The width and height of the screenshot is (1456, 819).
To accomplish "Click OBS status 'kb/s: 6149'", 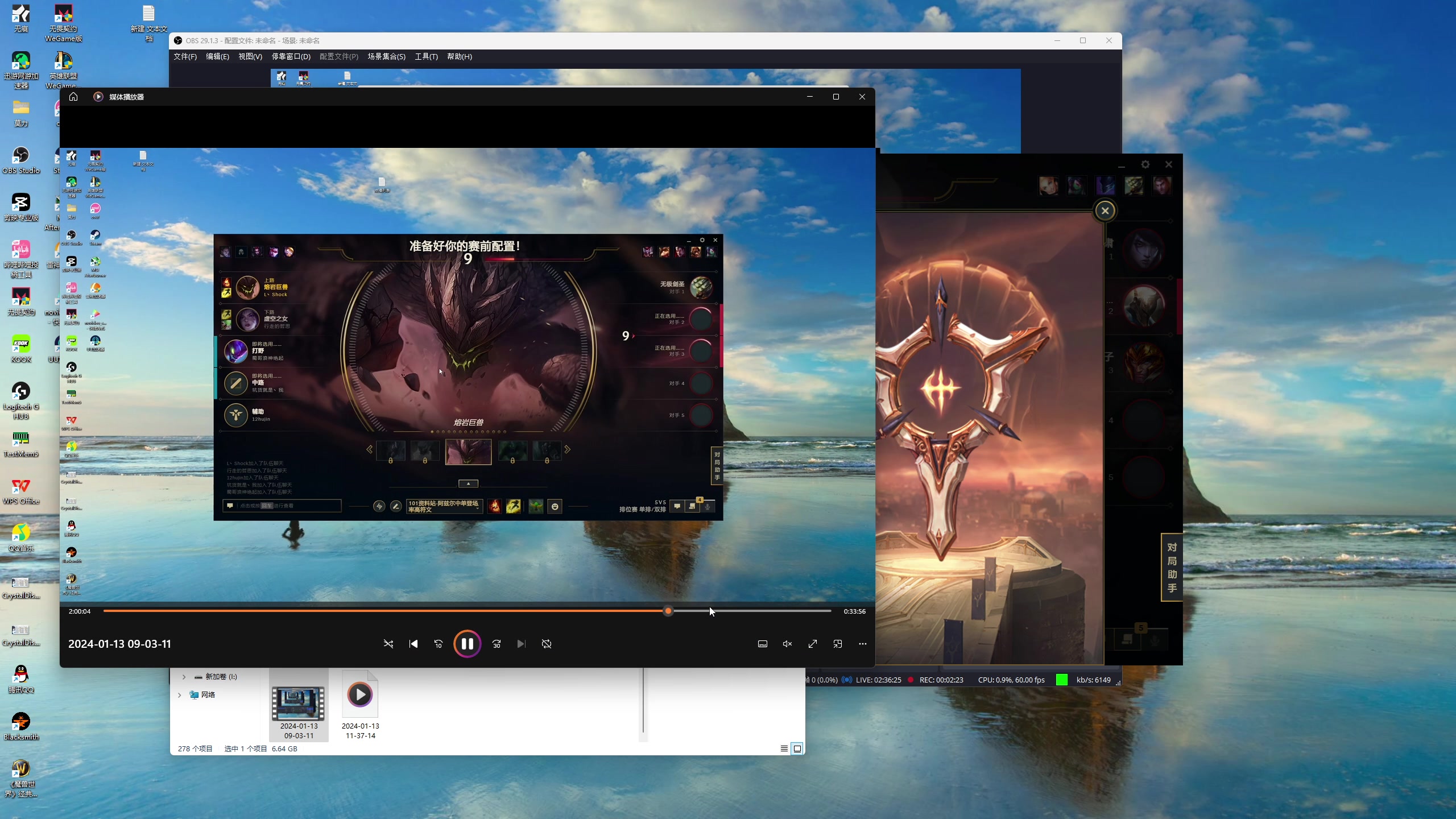I will point(1093,680).
